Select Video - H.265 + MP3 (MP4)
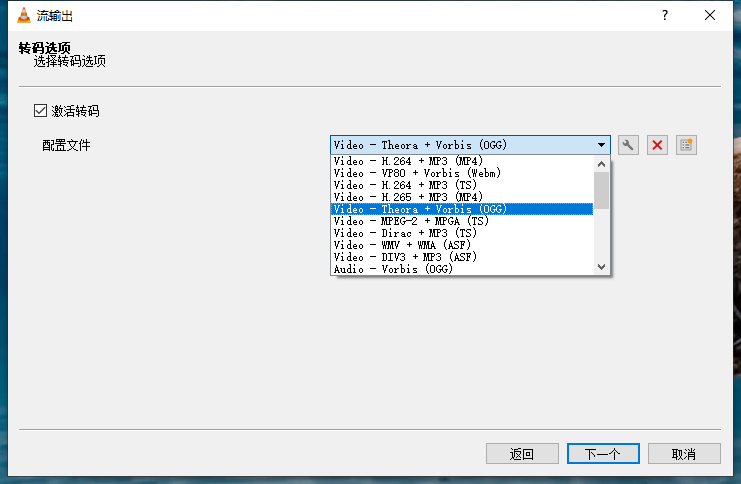 [462, 197]
